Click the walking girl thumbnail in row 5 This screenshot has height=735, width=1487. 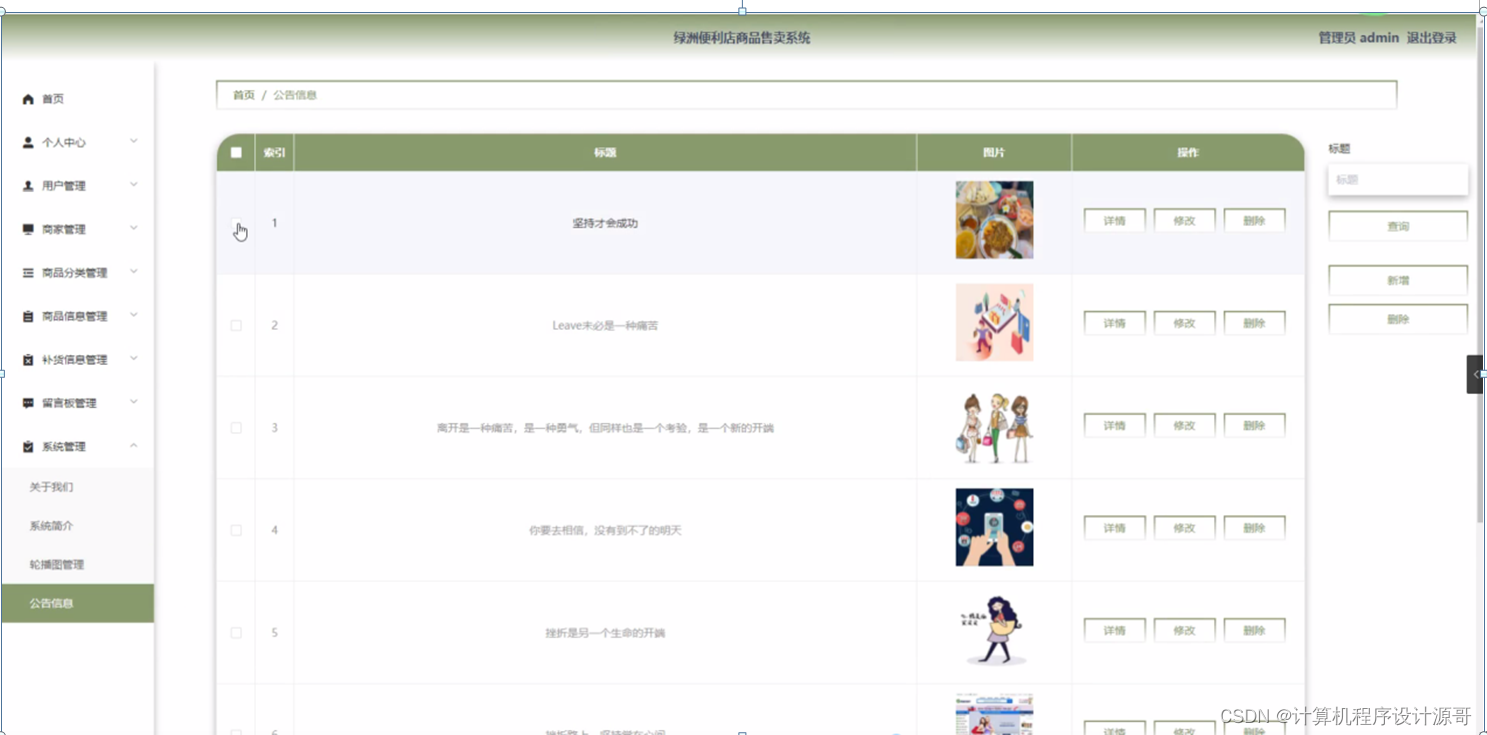(x=994, y=630)
